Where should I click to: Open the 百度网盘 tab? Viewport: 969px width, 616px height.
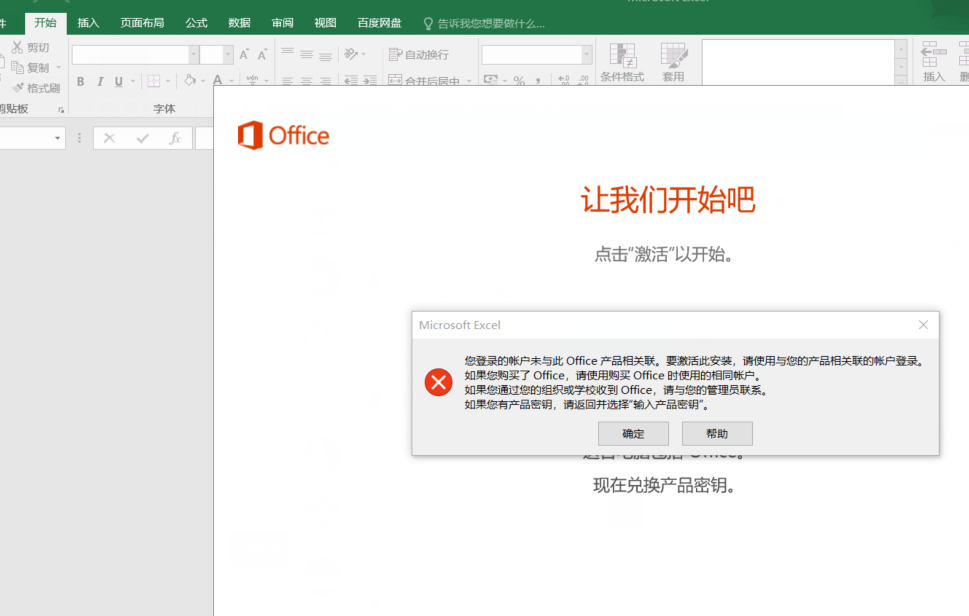[x=379, y=23]
